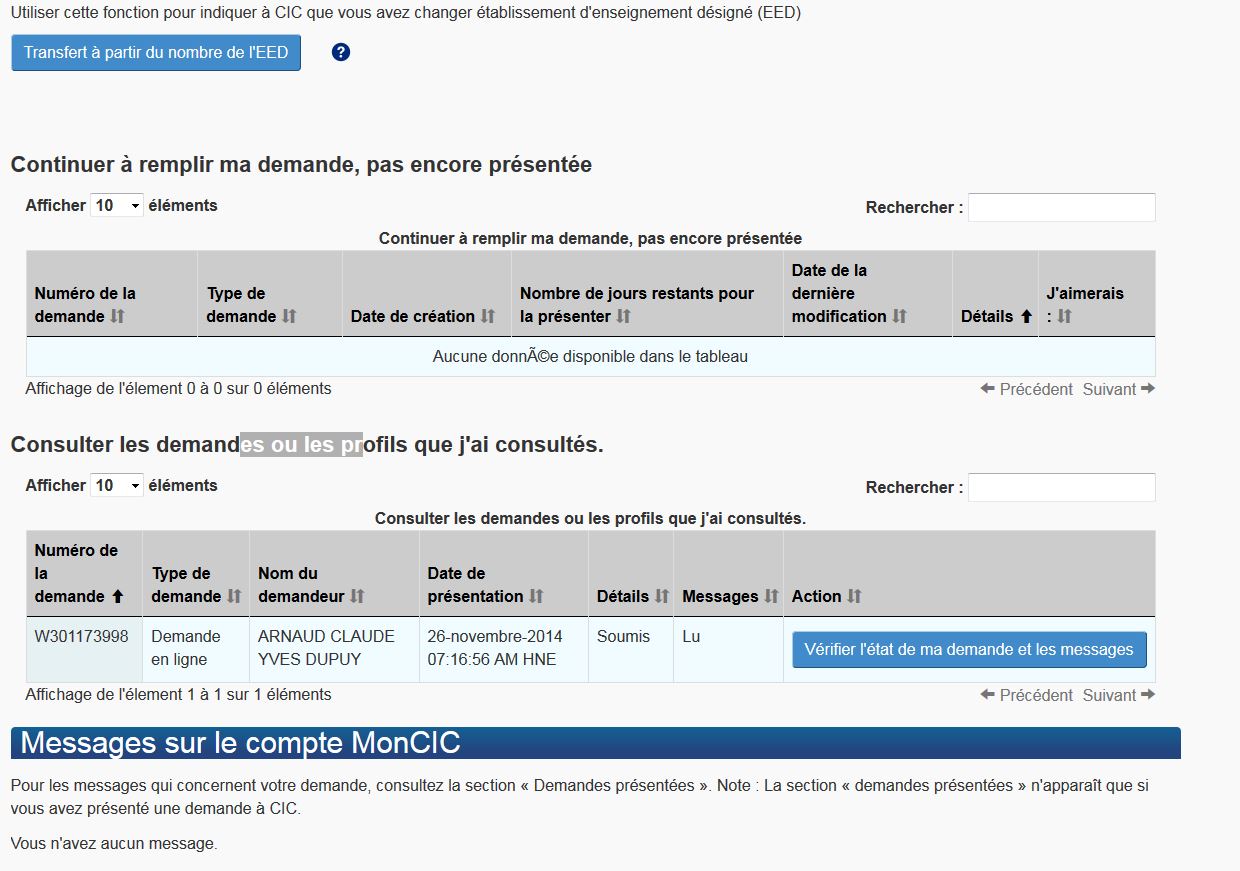Click Affichage de l'élement 0 à 0 text
The height and width of the screenshot is (871, 1240).
tap(178, 388)
